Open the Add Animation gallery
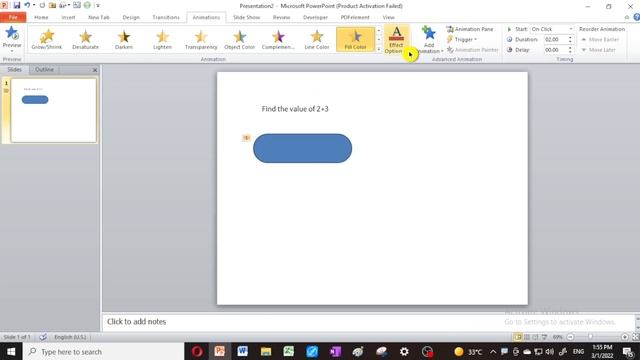 click(429, 39)
